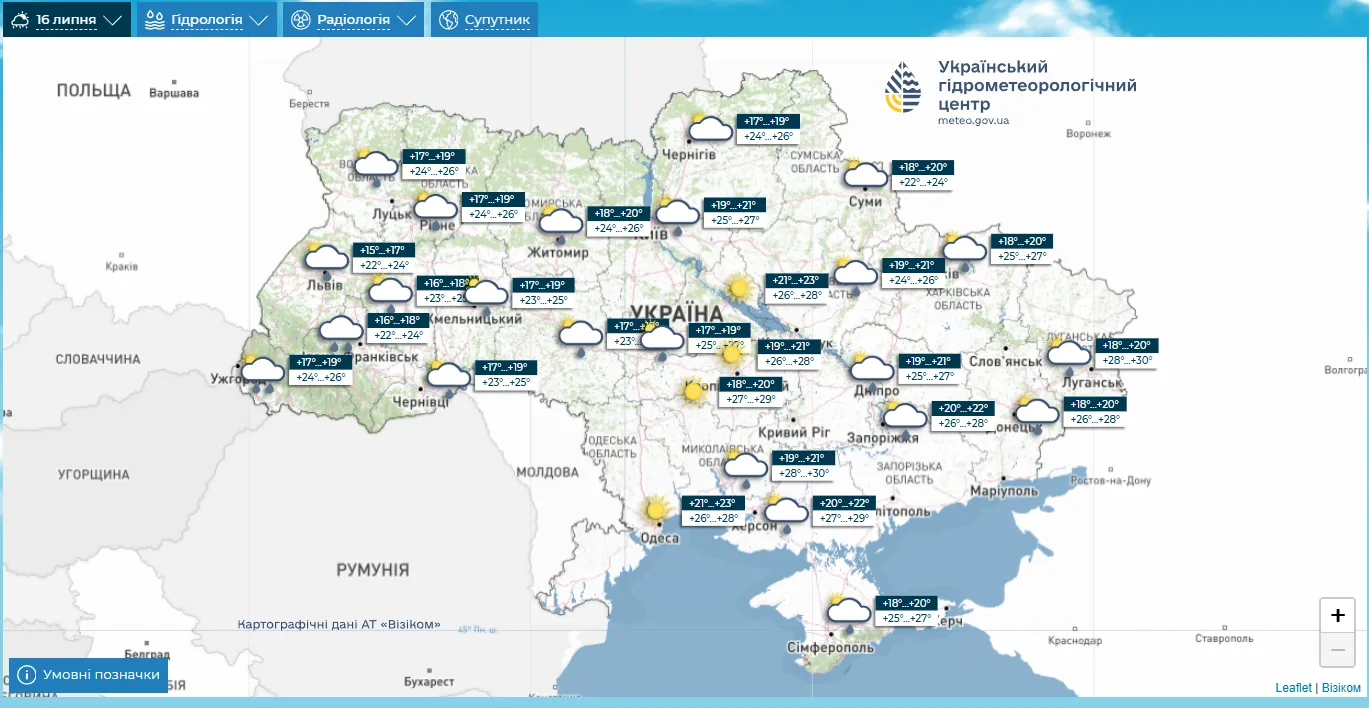The height and width of the screenshot is (708, 1369).
Task: Click Simferopol temperature label +25°...+27°
Action: pyautogui.click(x=905, y=618)
